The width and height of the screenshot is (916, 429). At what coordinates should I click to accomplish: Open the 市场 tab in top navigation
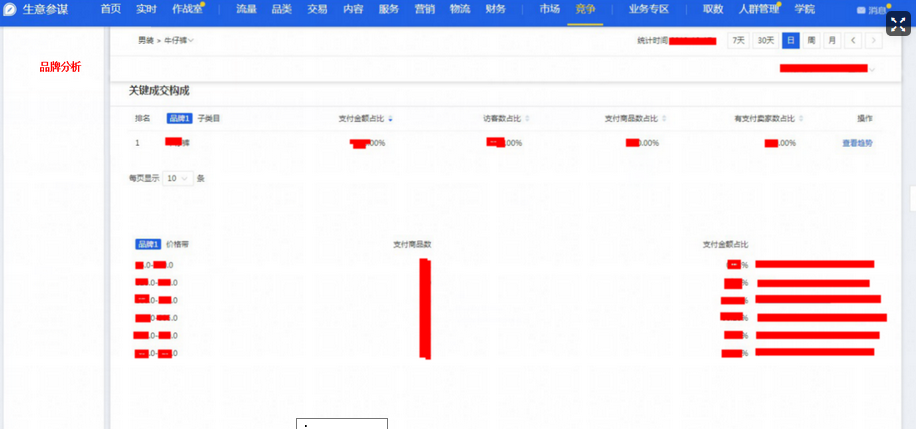549,9
